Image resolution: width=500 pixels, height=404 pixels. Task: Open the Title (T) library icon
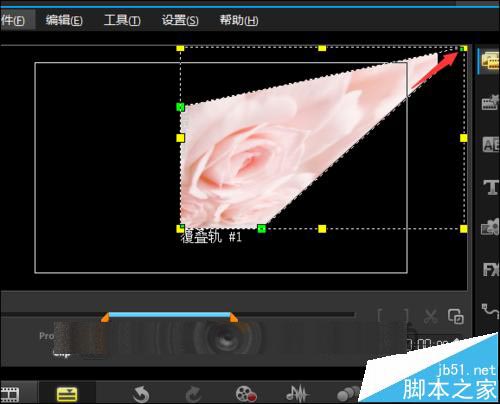[491, 187]
